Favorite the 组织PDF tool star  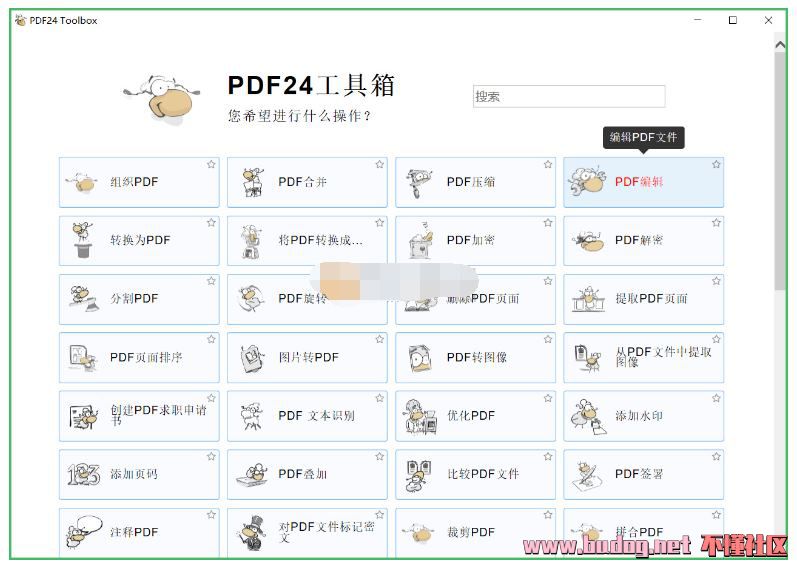pyautogui.click(x=211, y=164)
